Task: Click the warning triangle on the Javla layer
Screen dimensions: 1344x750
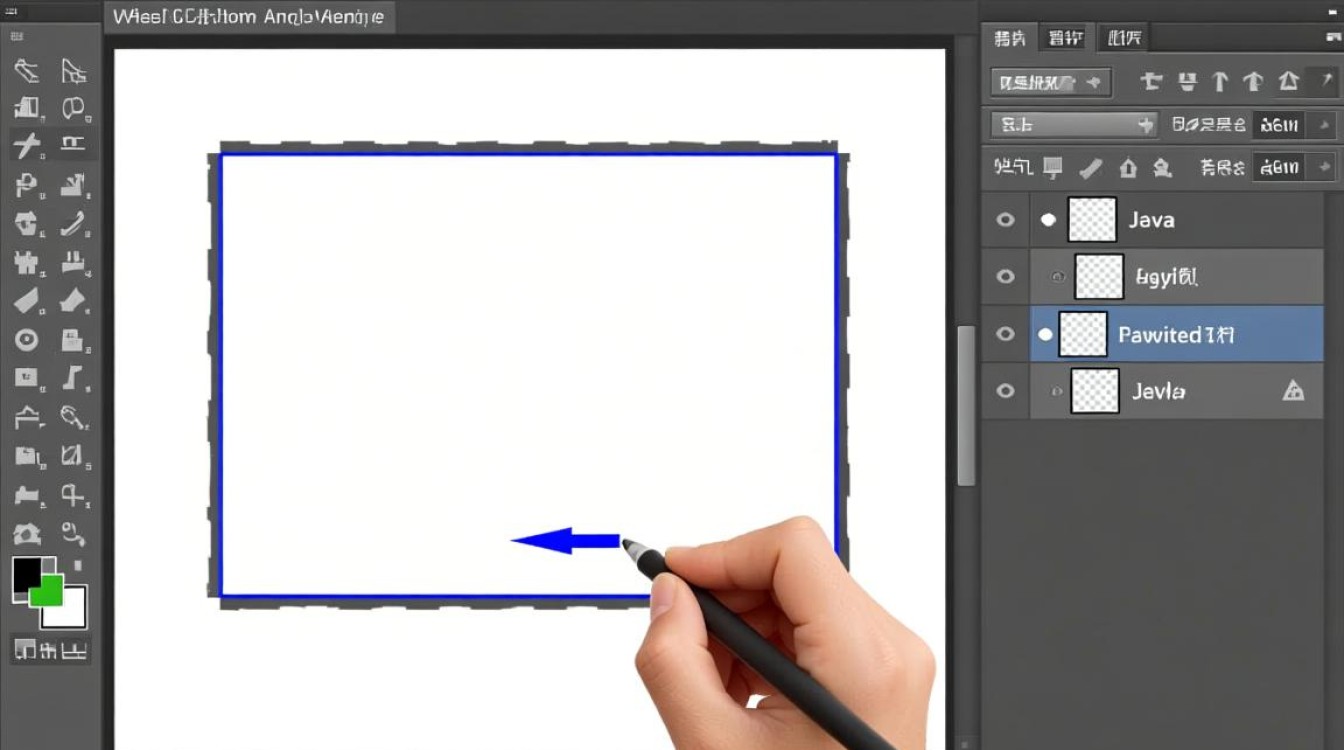Action: (x=1293, y=391)
